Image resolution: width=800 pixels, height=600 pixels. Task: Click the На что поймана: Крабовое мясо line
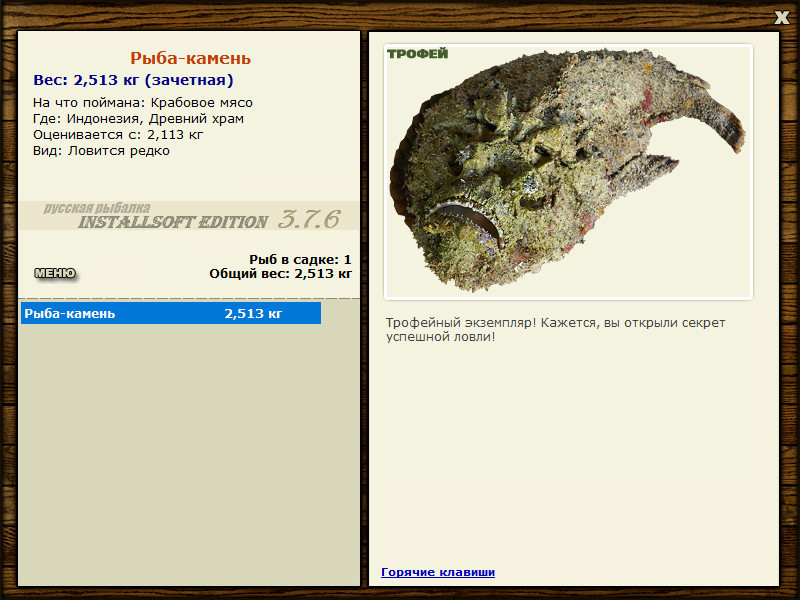(x=143, y=103)
